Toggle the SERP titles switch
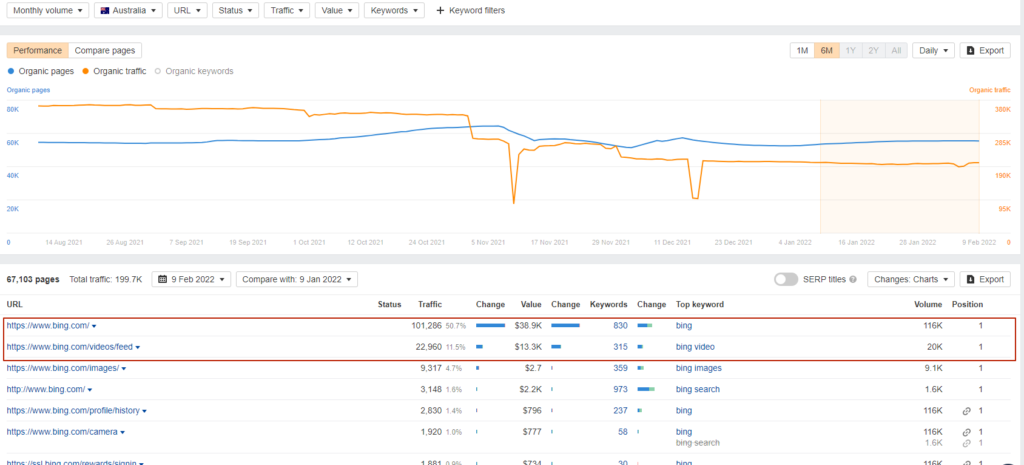This screenshot has height=465, width=1024. pyautogui.click(x=786, y=279)
